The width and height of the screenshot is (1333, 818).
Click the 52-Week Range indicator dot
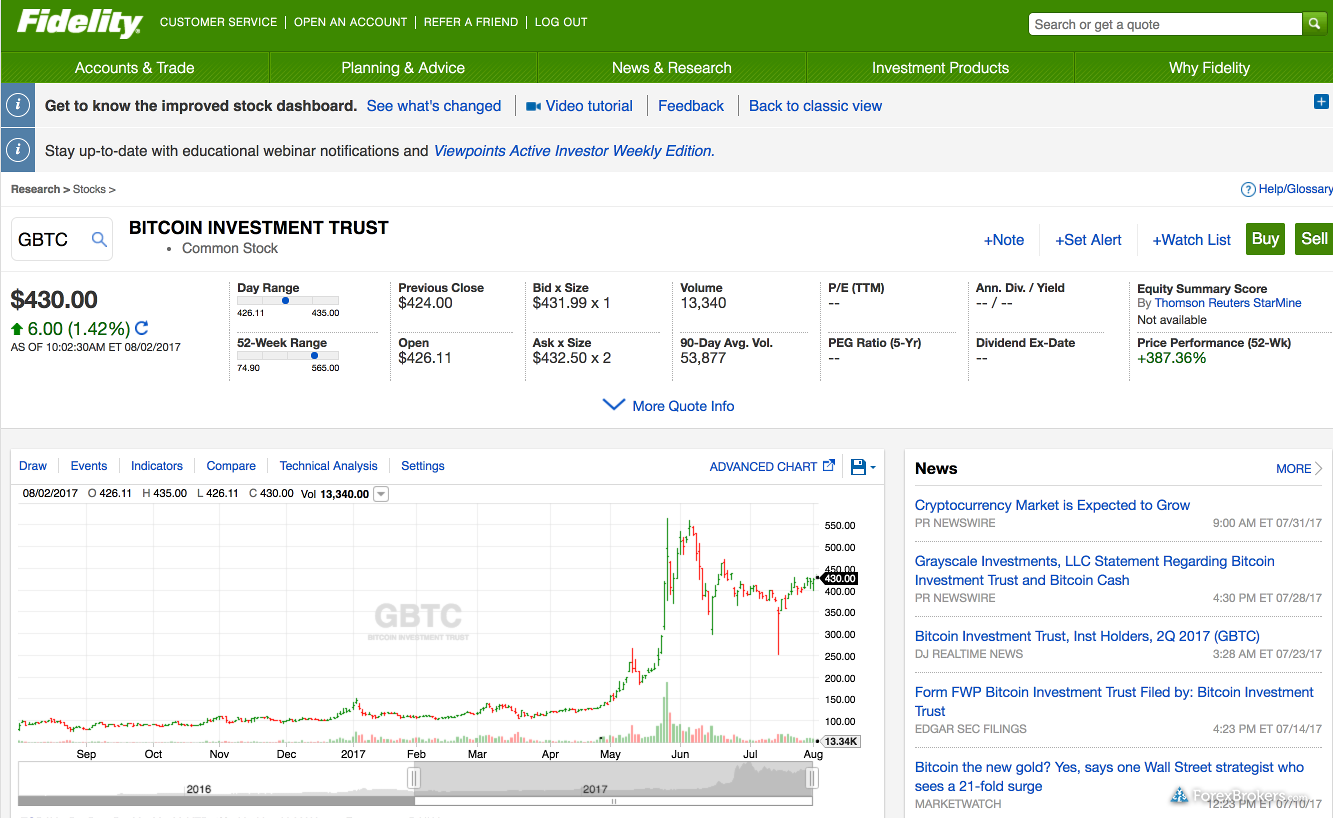coord(315,355)
